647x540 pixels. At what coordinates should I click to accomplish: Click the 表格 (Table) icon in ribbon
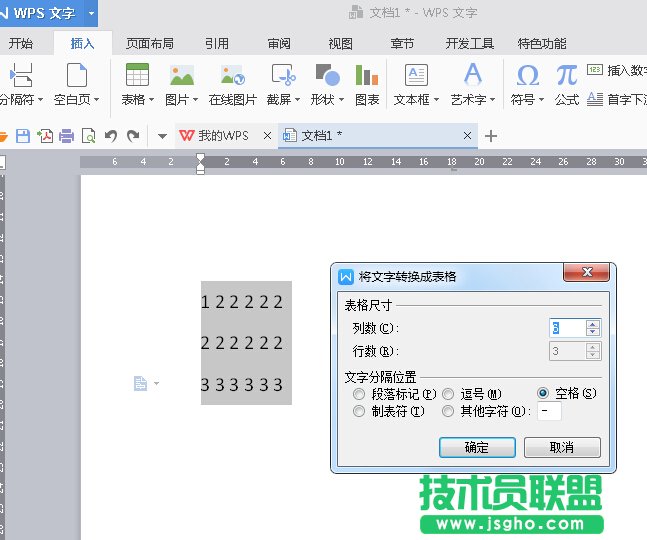pos(137,76)
